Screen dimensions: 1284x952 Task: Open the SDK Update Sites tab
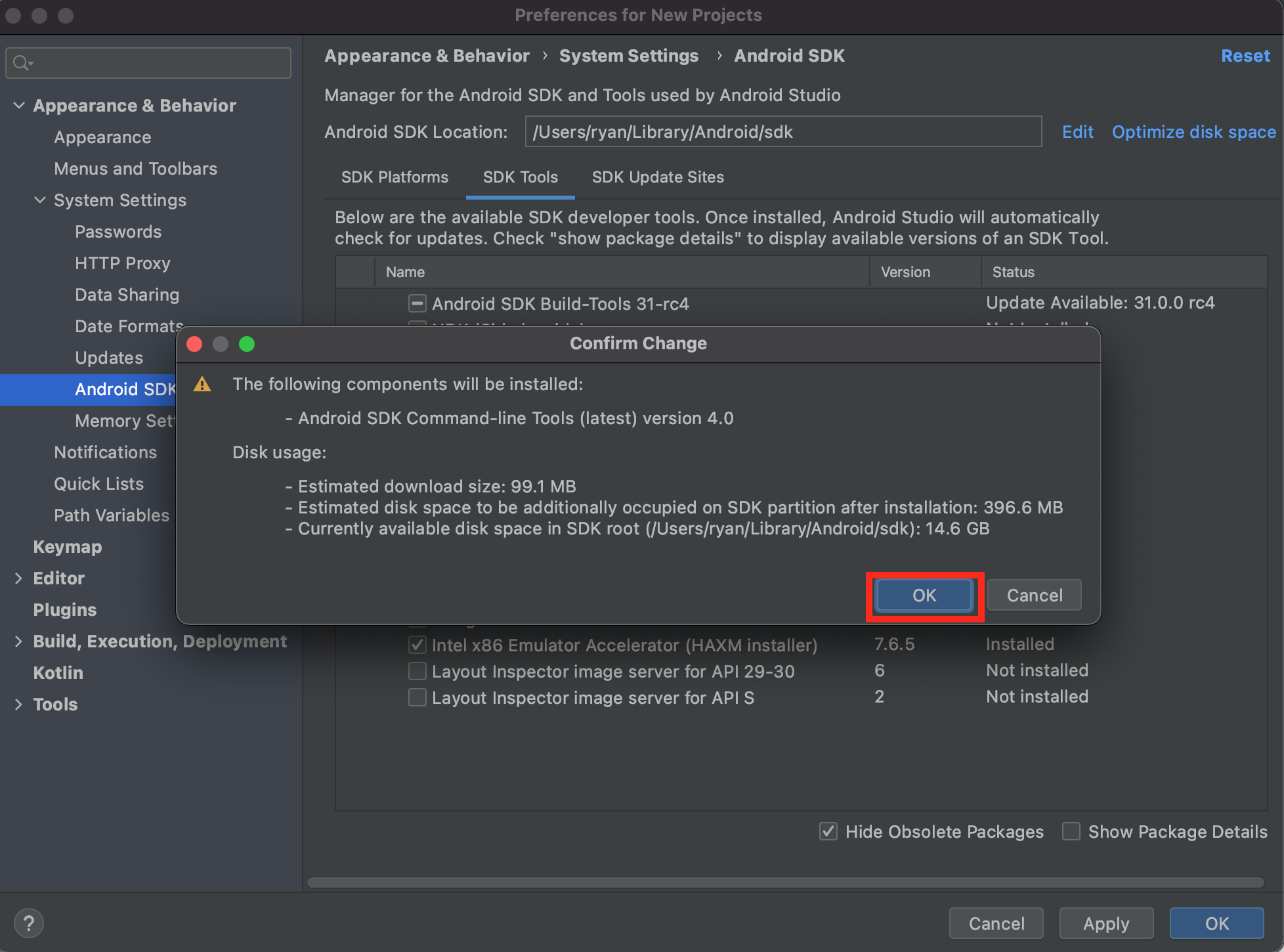tap(658, 177)
